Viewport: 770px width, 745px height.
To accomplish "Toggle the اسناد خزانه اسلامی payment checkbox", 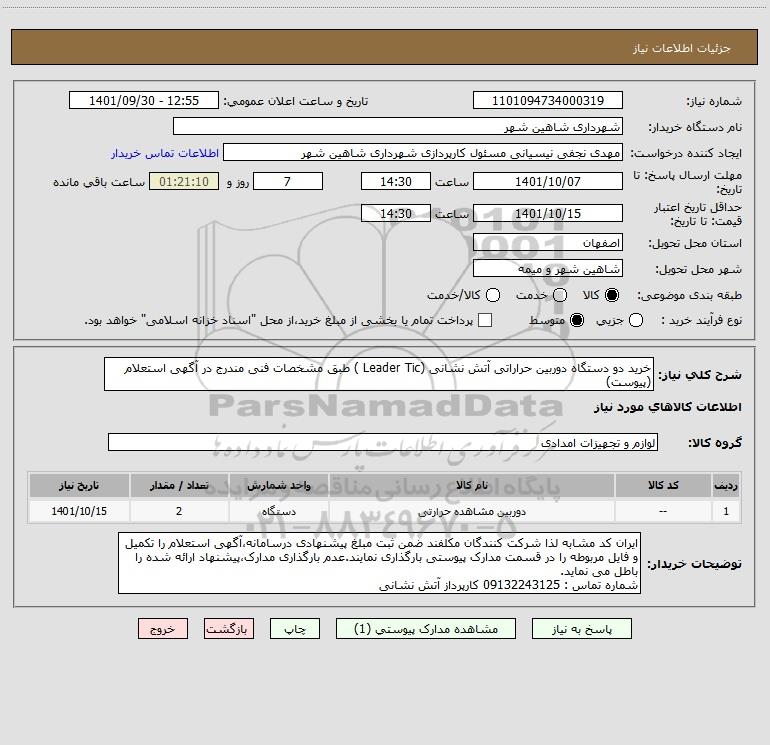I will pyautogui.click(x=485, y=320).
